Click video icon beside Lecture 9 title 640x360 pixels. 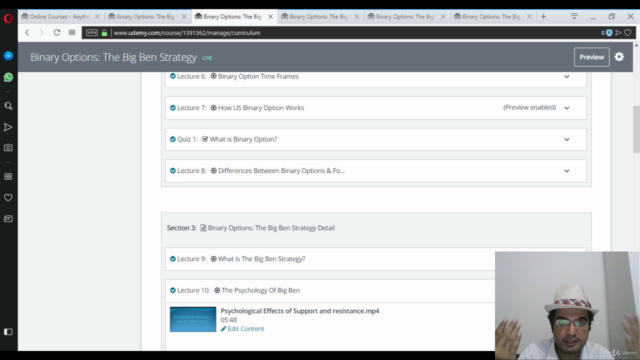pos(213,259)
